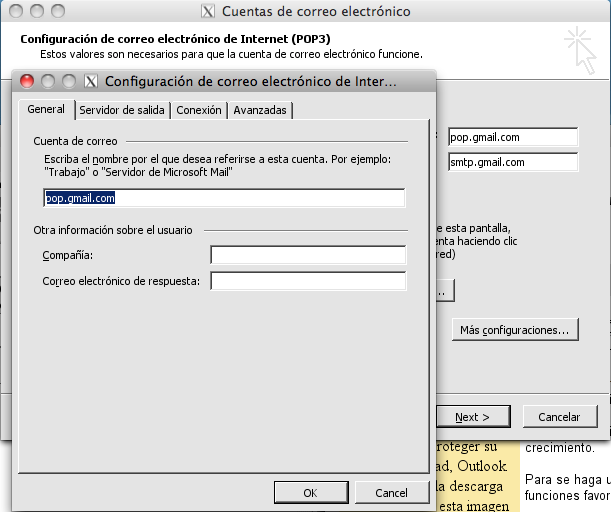Open the Conexión tab
Screen dimensions: 611x512
[x=198, y=111]
